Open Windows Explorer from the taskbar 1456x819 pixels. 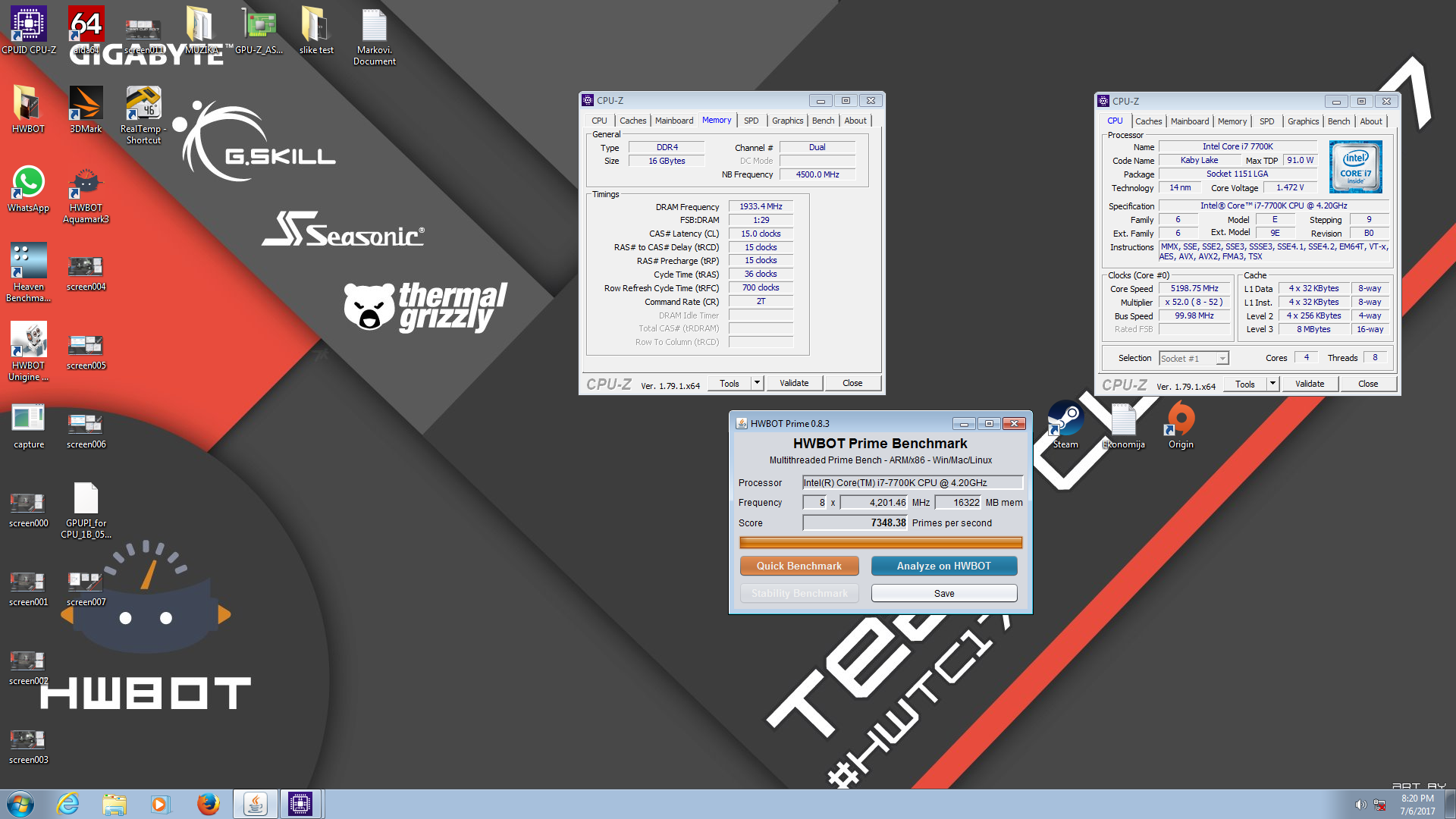[115, 804]
